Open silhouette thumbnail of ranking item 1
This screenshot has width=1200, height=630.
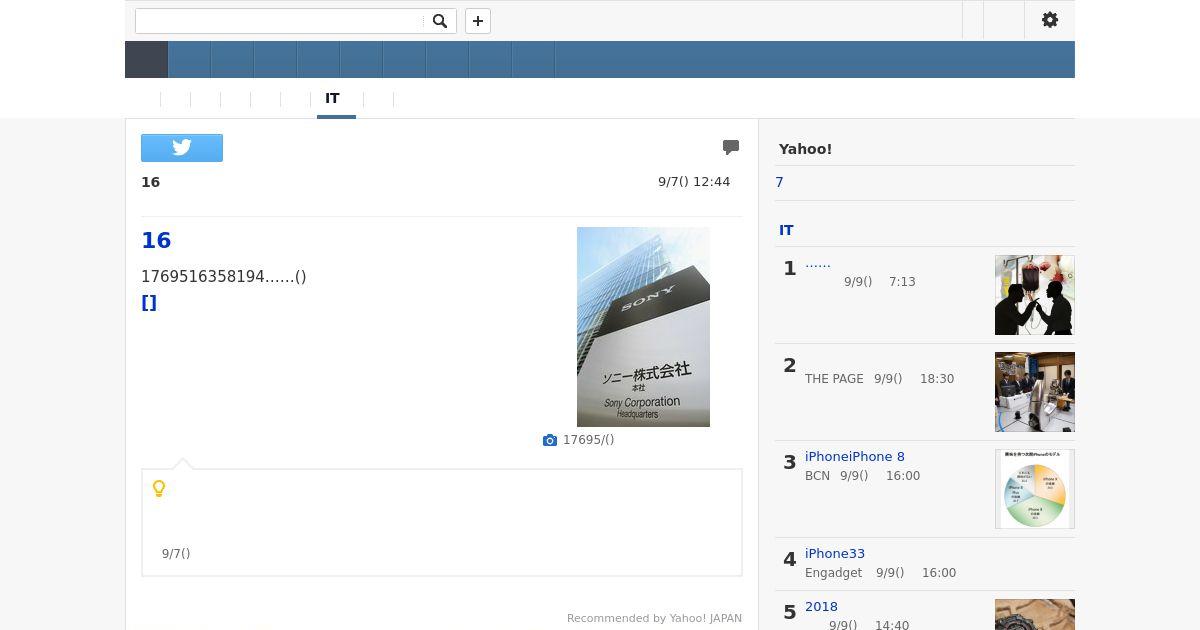pos(1035,295)
